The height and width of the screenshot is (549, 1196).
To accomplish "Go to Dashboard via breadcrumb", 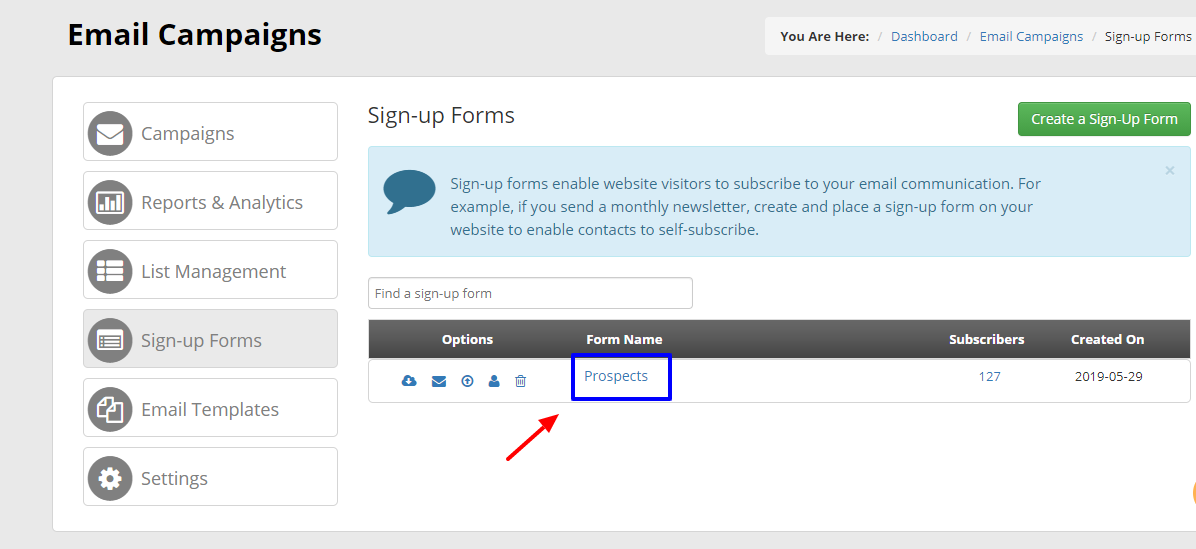I will pyautogui.click(x=924, y=37).
